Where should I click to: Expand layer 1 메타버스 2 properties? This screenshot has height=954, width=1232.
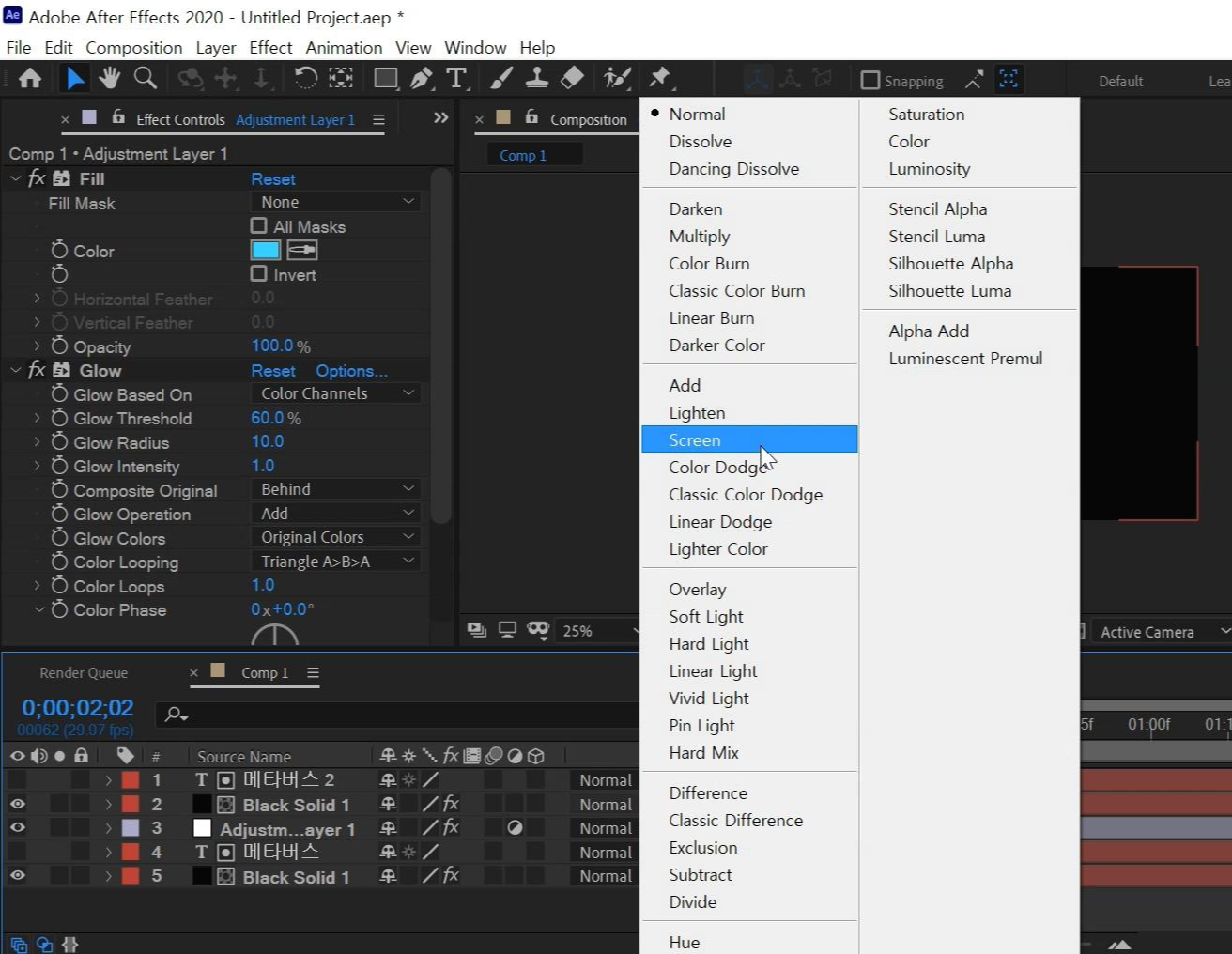click(108, 780)
